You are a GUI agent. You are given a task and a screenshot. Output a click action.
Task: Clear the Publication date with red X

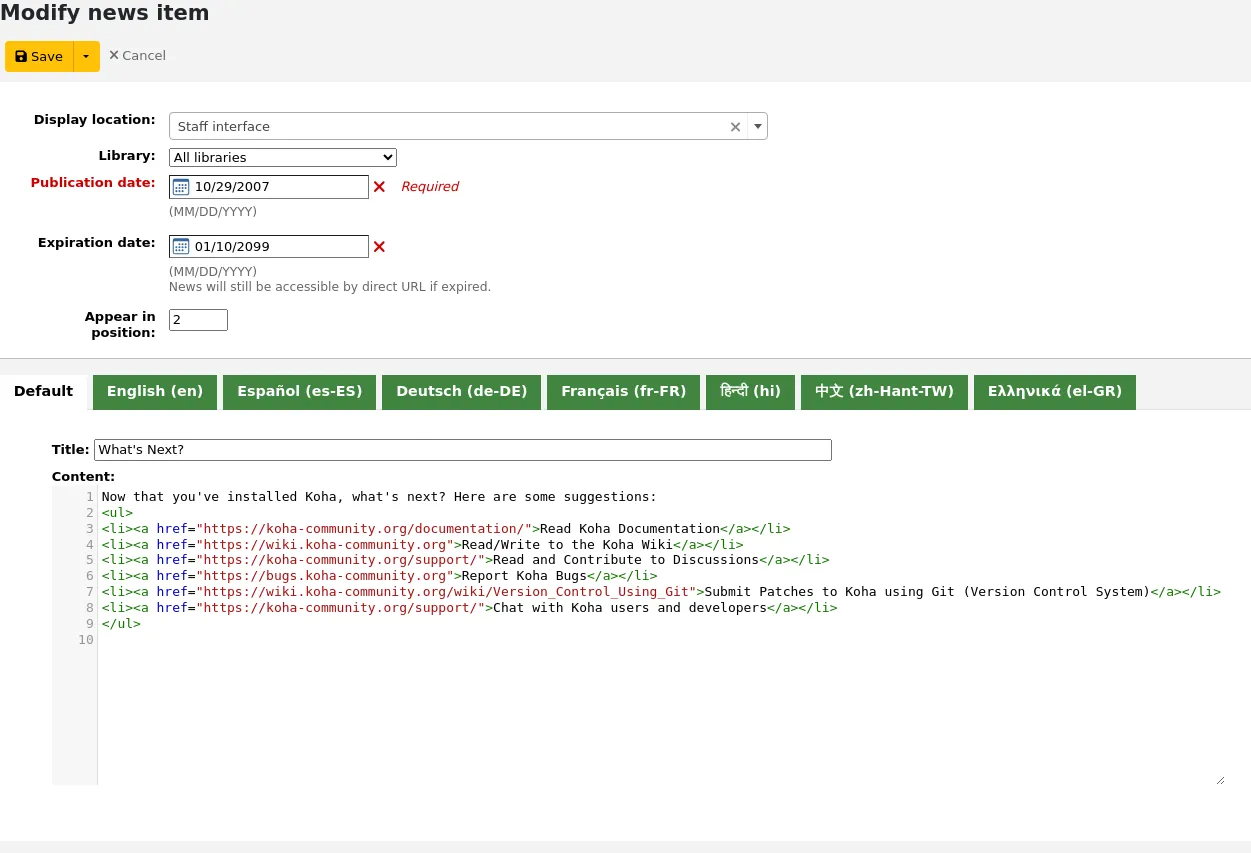(x=379, y=187)
